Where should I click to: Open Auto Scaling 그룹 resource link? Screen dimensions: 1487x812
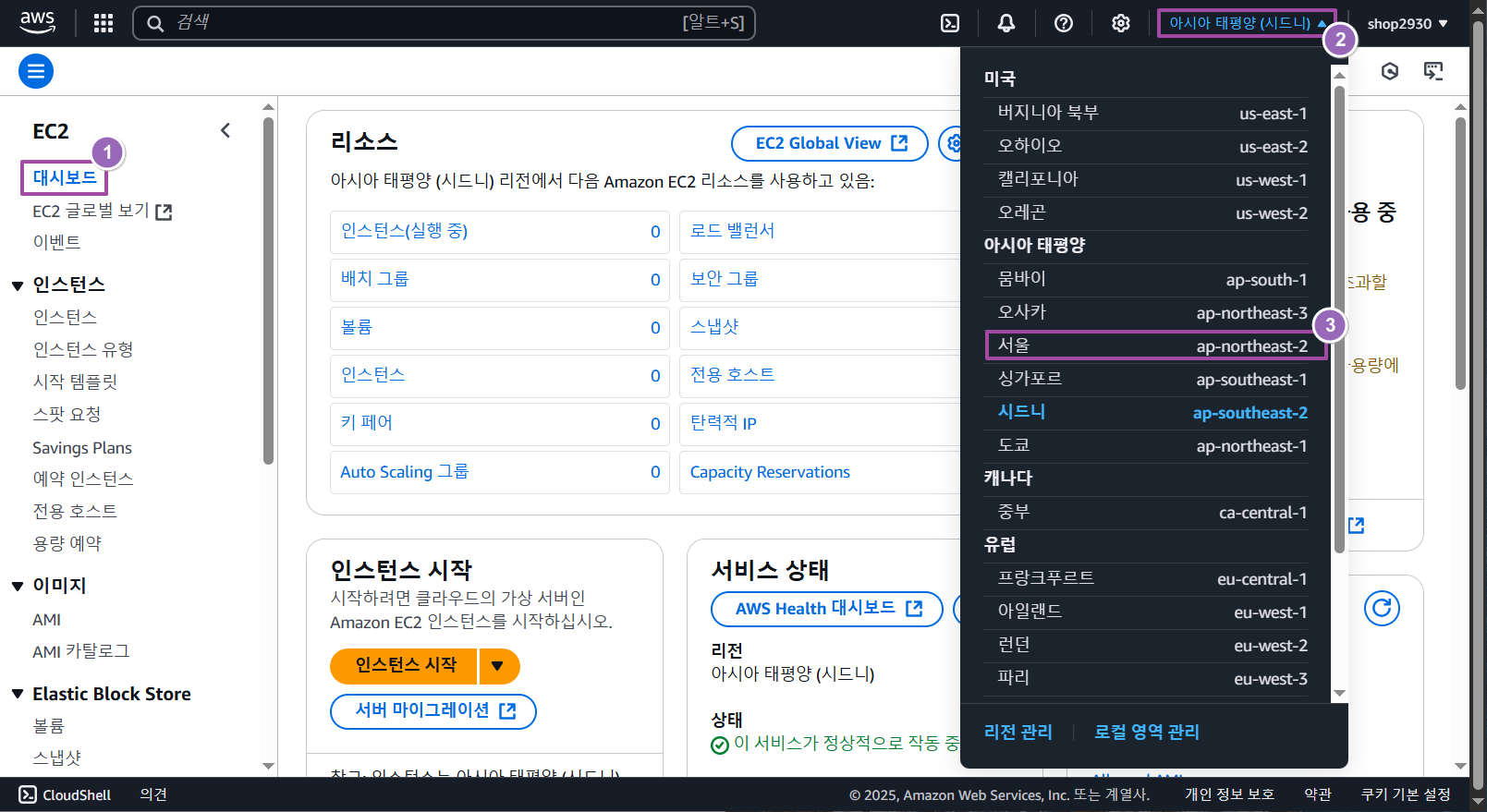click(x=404, y=472)
